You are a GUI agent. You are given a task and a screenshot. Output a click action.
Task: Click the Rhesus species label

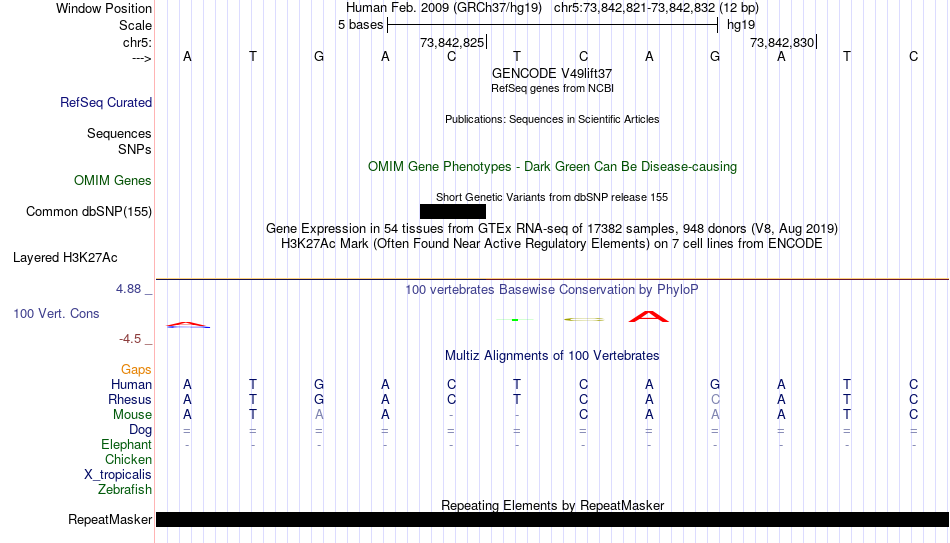coord(130,399)
